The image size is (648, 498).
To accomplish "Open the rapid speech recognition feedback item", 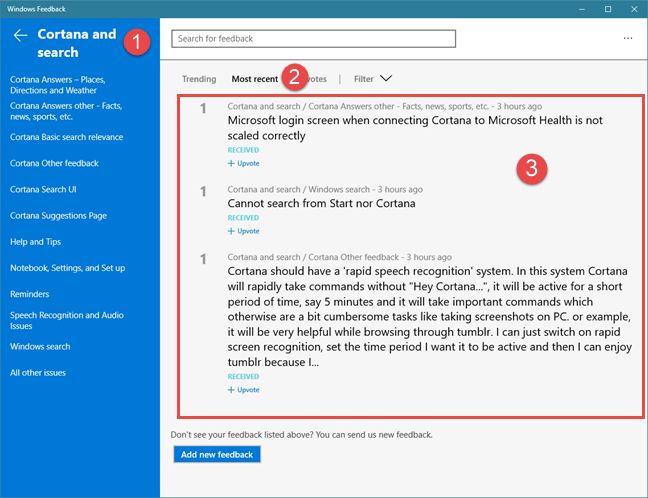I will pos(429,317).
